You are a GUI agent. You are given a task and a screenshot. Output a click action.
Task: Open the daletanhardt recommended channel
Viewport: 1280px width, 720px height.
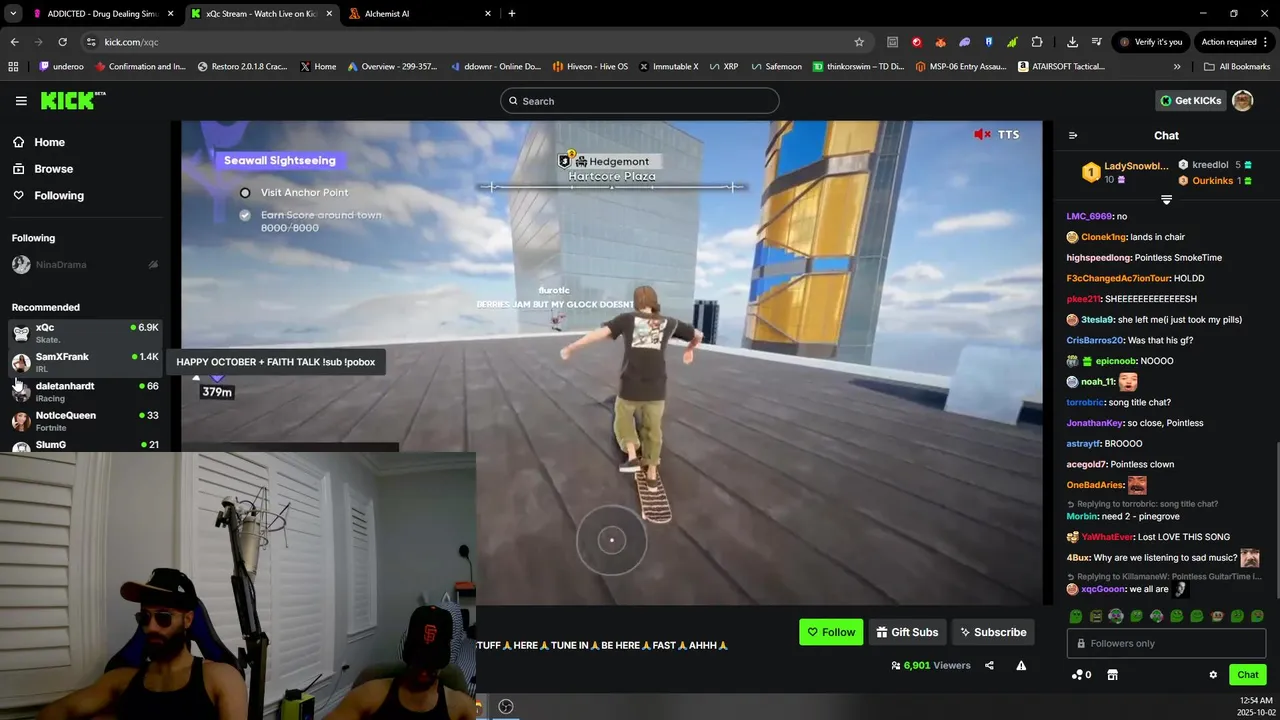click(85, 392)
